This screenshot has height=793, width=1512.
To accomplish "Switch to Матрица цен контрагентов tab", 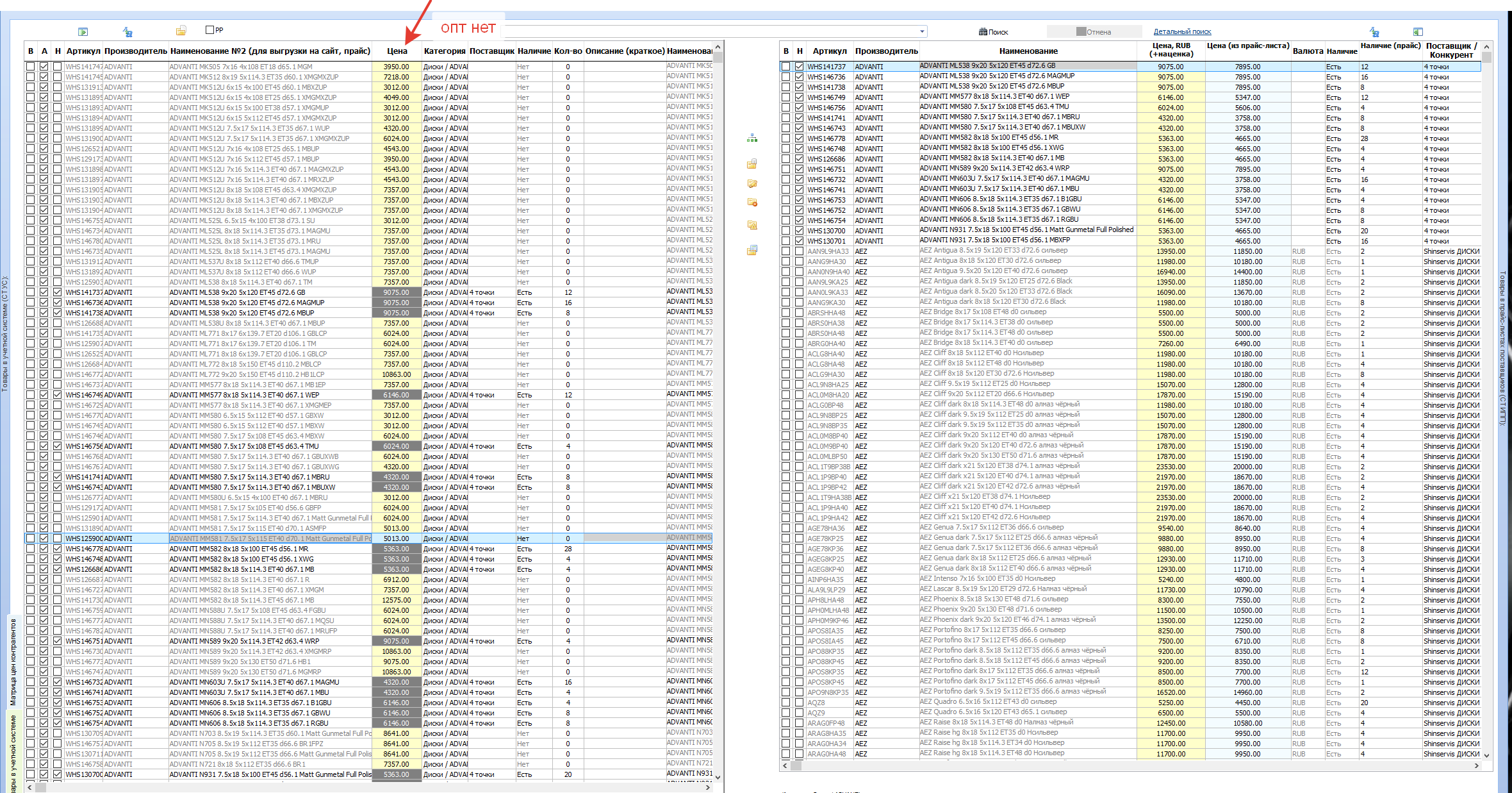I will (13, 661).
